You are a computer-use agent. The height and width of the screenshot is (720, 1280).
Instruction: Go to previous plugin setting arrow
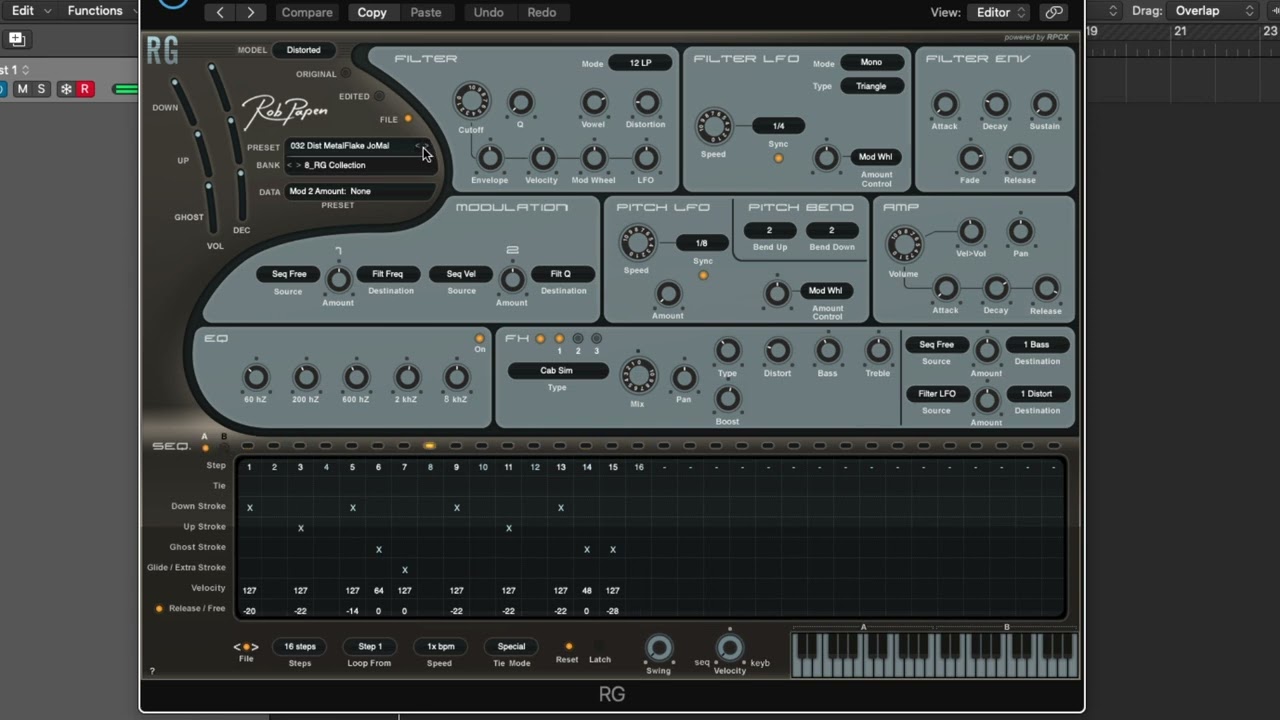coord(220,12)
